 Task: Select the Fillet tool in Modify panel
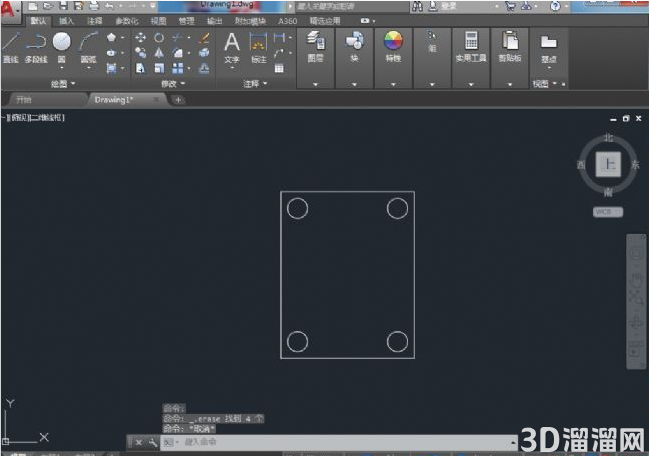pos(177,53)
